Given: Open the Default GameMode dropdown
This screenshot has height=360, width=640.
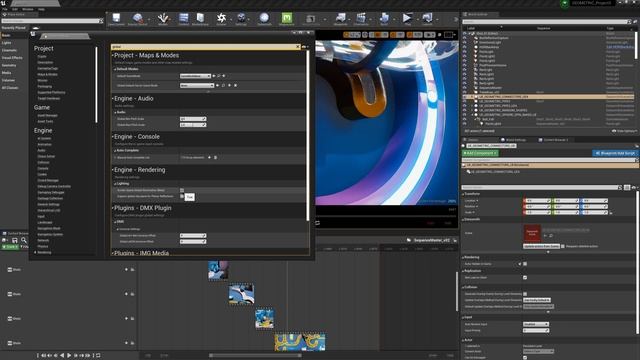Looking at the screenshot, I should click(x=196, y=76).
